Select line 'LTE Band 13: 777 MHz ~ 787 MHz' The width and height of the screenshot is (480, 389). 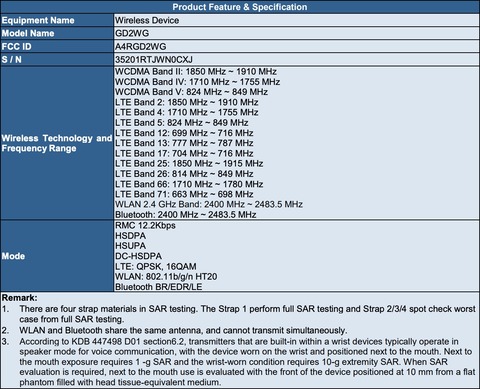point(184,143)
